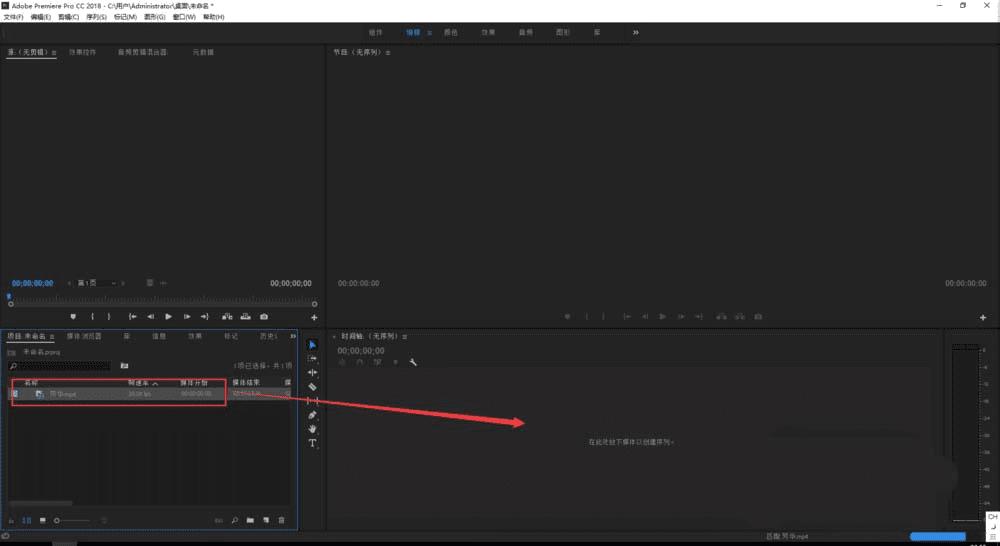Add marker button in timeline header
This screenshot has height=546, width=1000.
click(x=395, y=362)
